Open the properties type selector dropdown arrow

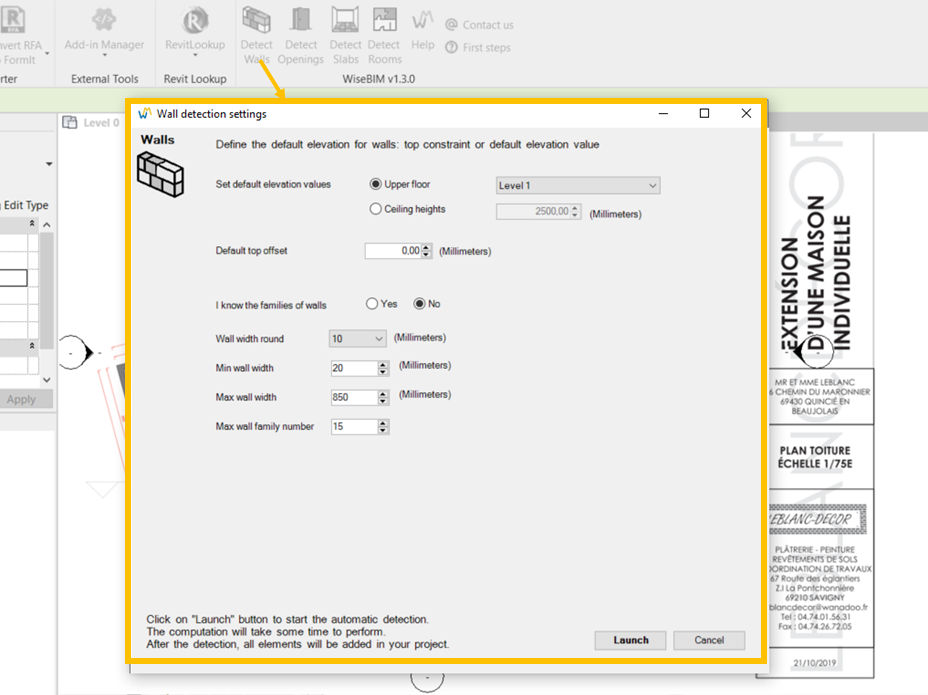[49, 164]
